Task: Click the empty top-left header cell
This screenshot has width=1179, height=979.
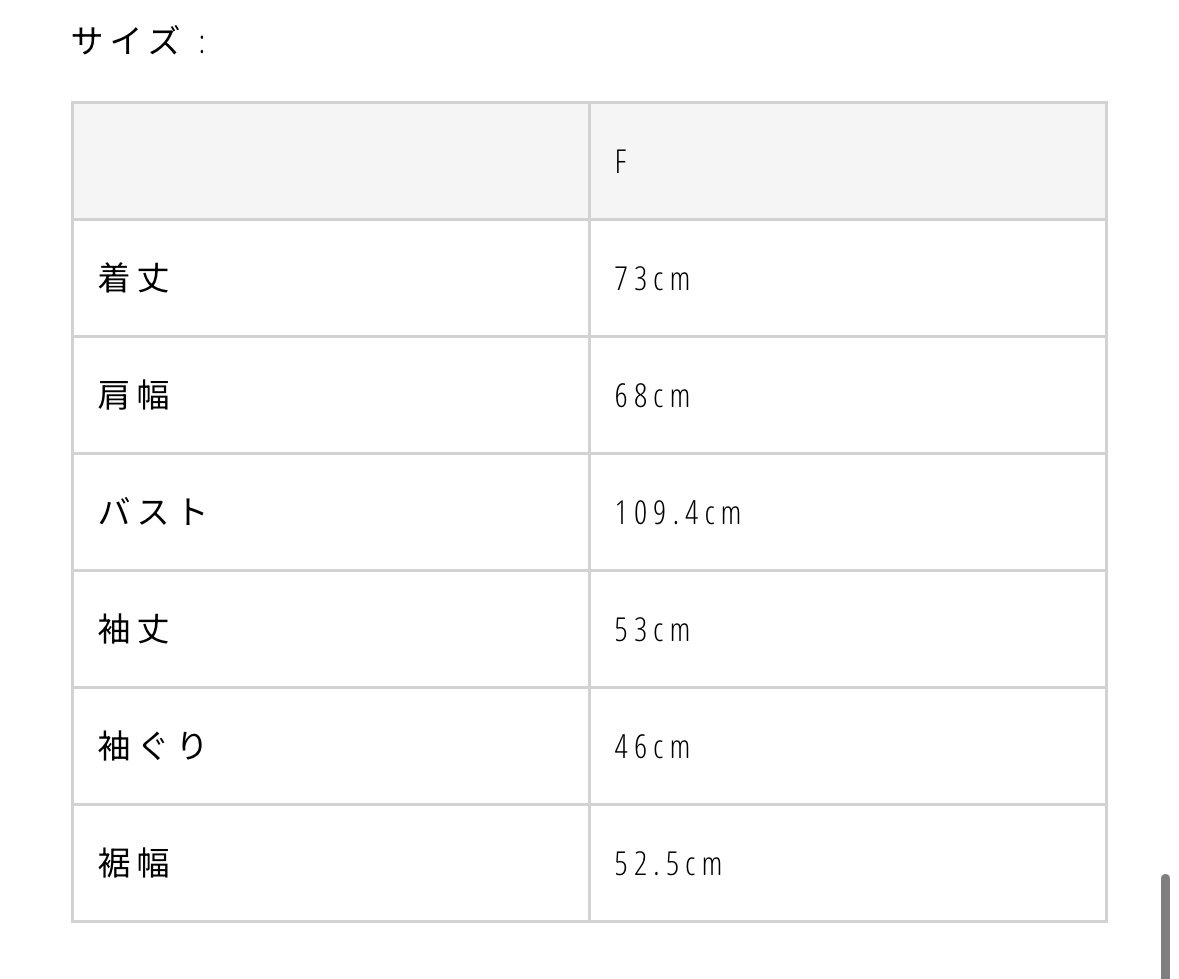Action: (330, 161)
